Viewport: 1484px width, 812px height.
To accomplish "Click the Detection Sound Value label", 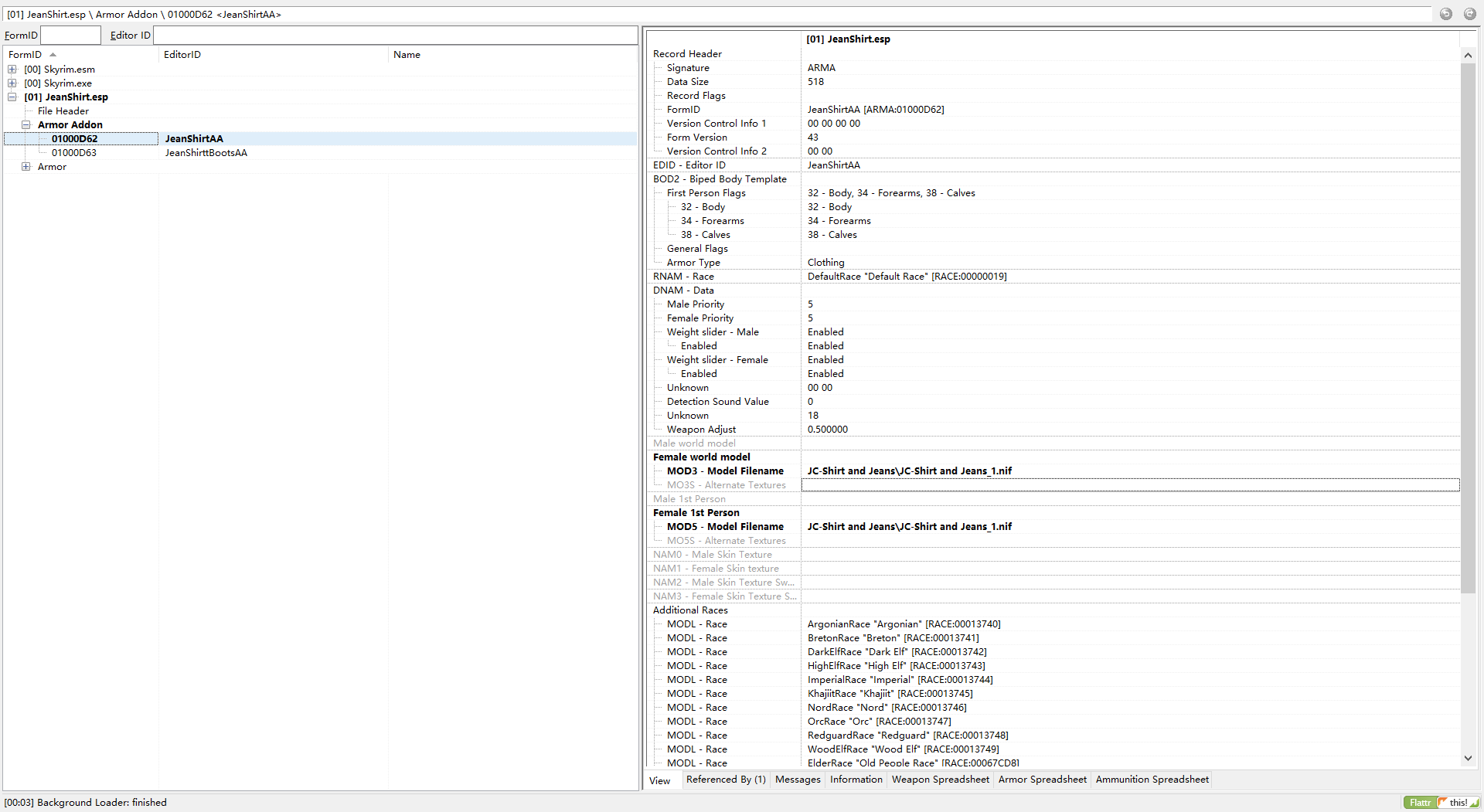I will 718,402.
